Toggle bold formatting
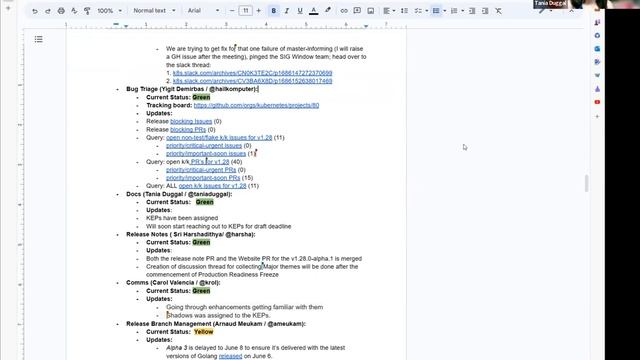This screenshot has height=360, width=640. click(273, 11)
